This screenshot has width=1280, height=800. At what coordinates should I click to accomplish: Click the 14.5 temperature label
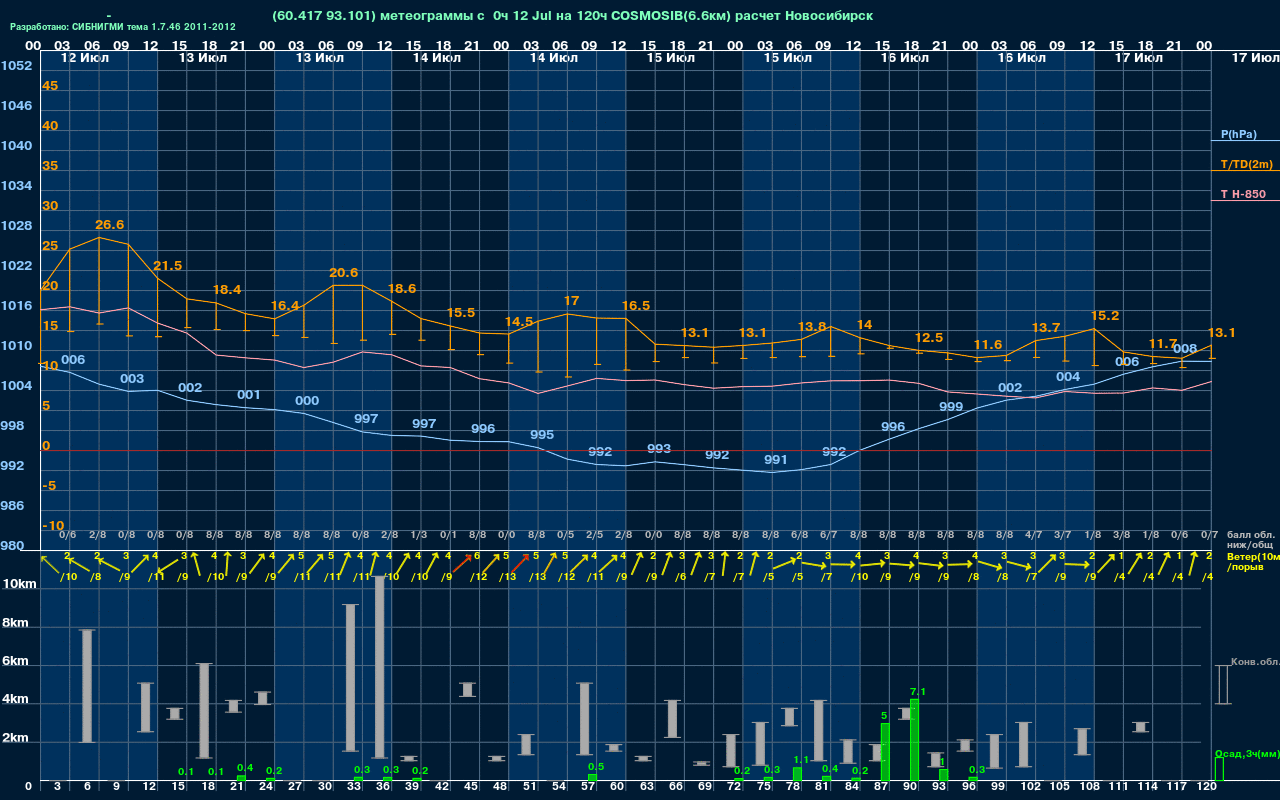(x=519, y=322)
